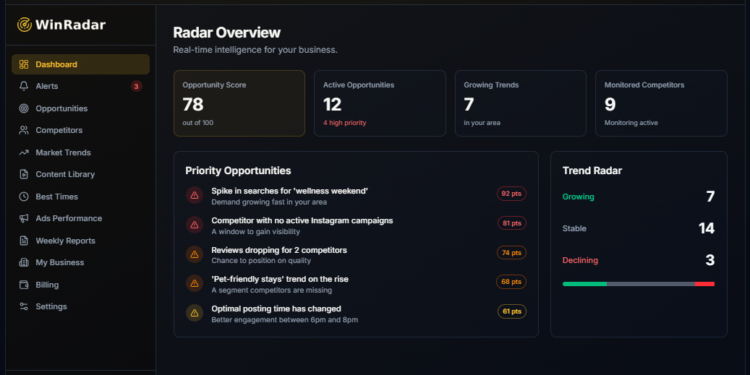Open the Best Times page
The height and width of the screenshot is (375, 750).
[80, 197]
